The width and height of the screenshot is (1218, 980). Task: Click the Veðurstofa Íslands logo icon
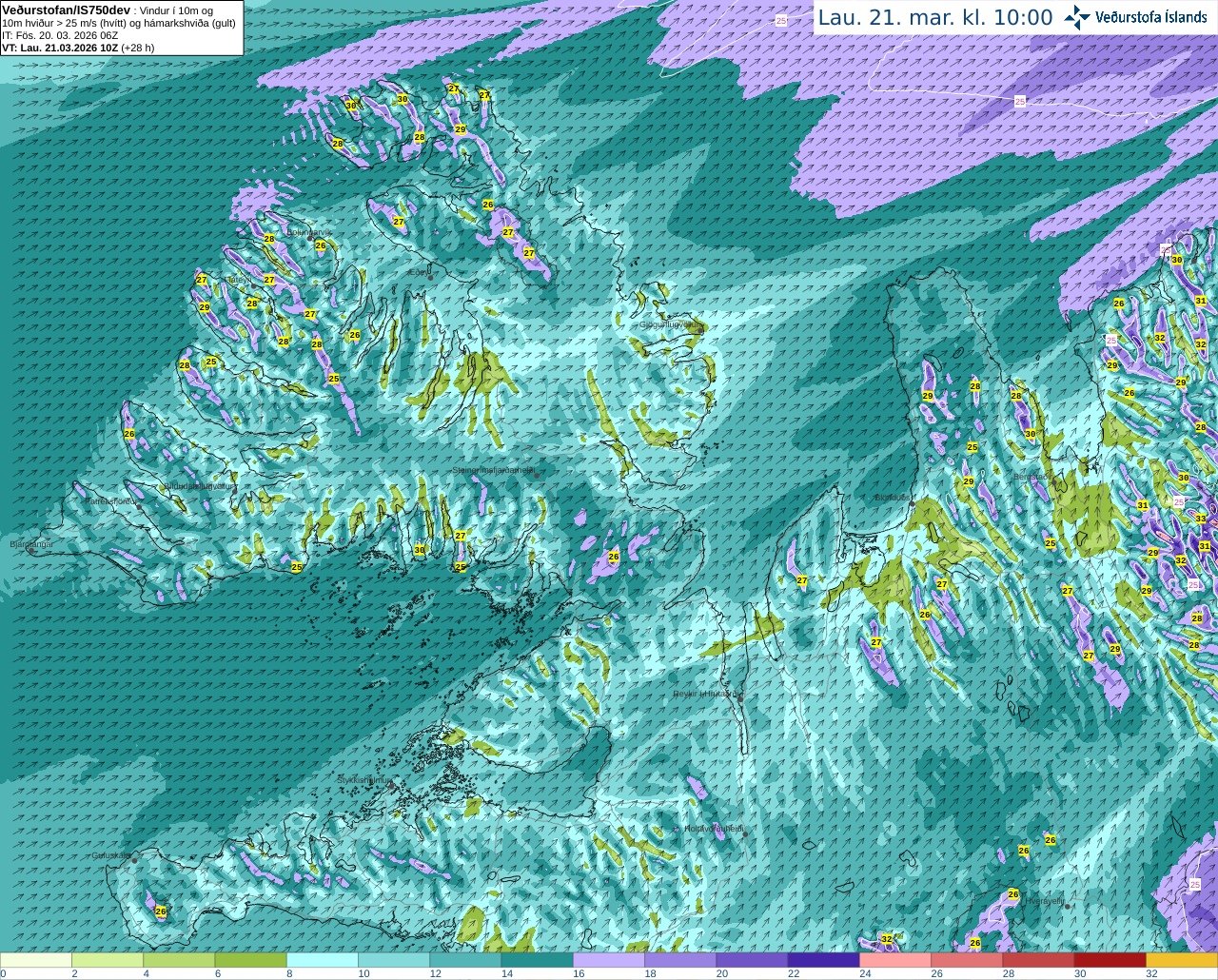(1076, 17)
